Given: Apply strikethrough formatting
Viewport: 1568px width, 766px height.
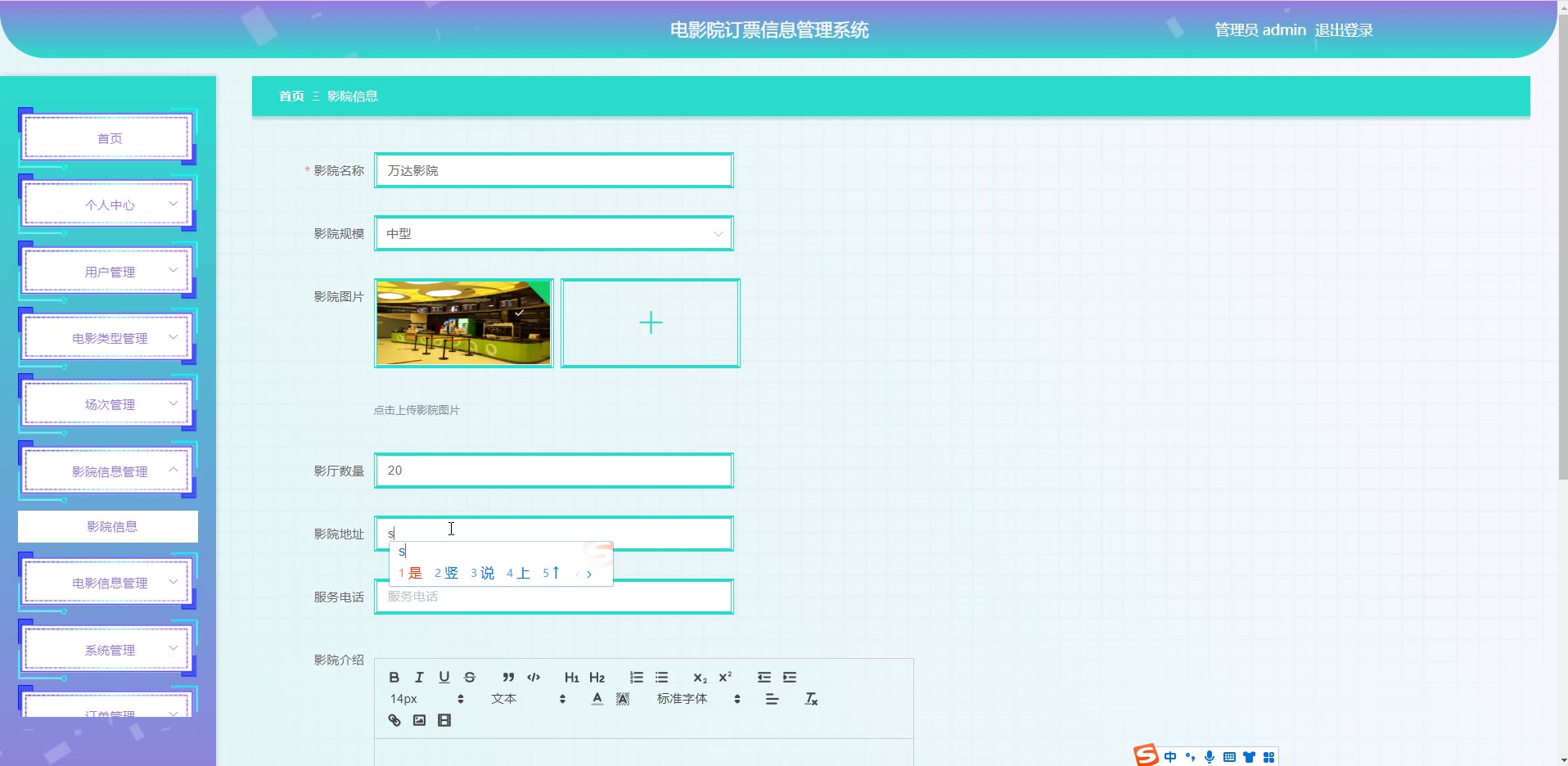Looking at the screenshot, I should tap(470, 678).
